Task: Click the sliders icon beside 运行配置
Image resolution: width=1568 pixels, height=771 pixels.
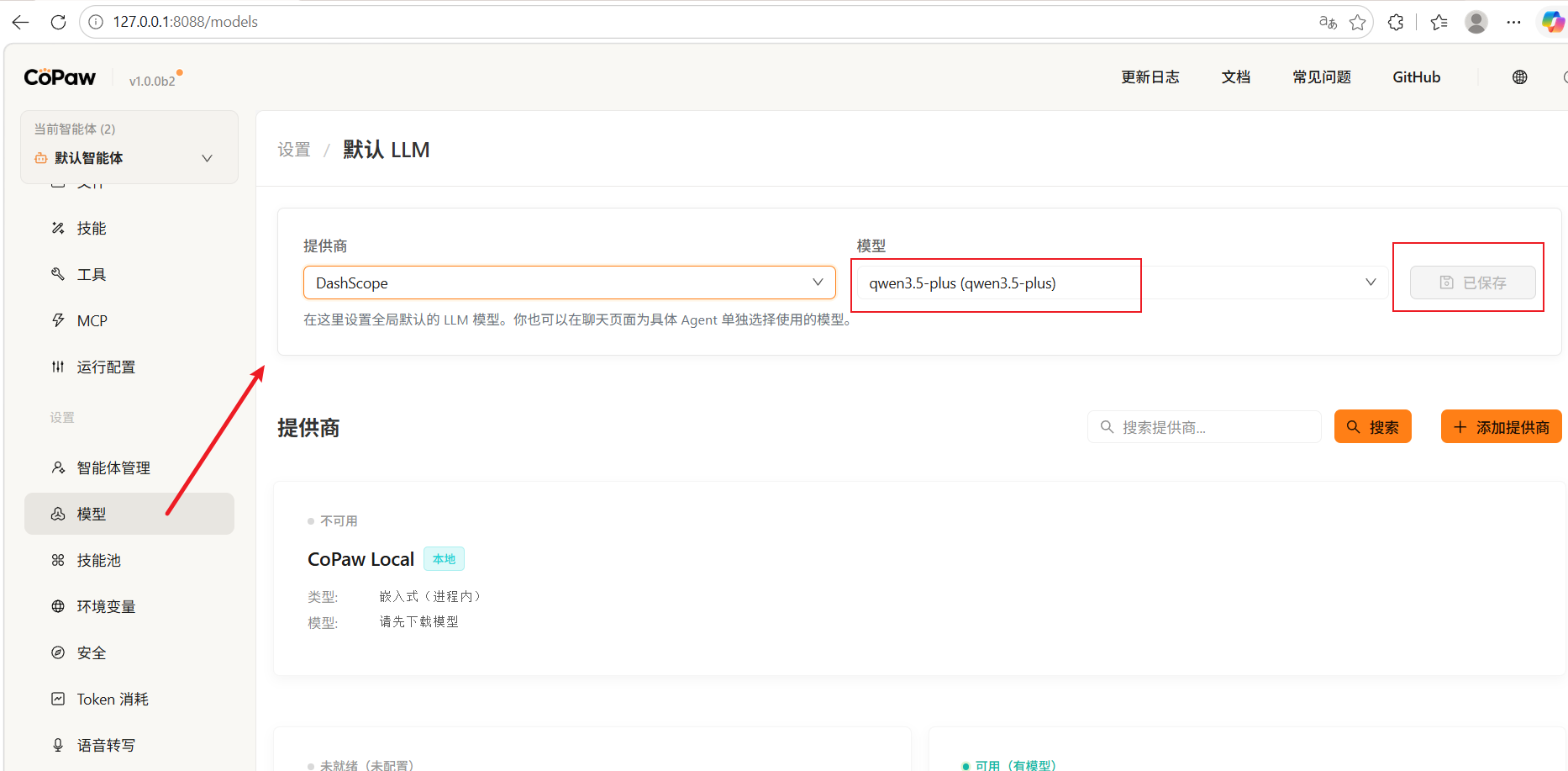Action: (x=58, y=367)
